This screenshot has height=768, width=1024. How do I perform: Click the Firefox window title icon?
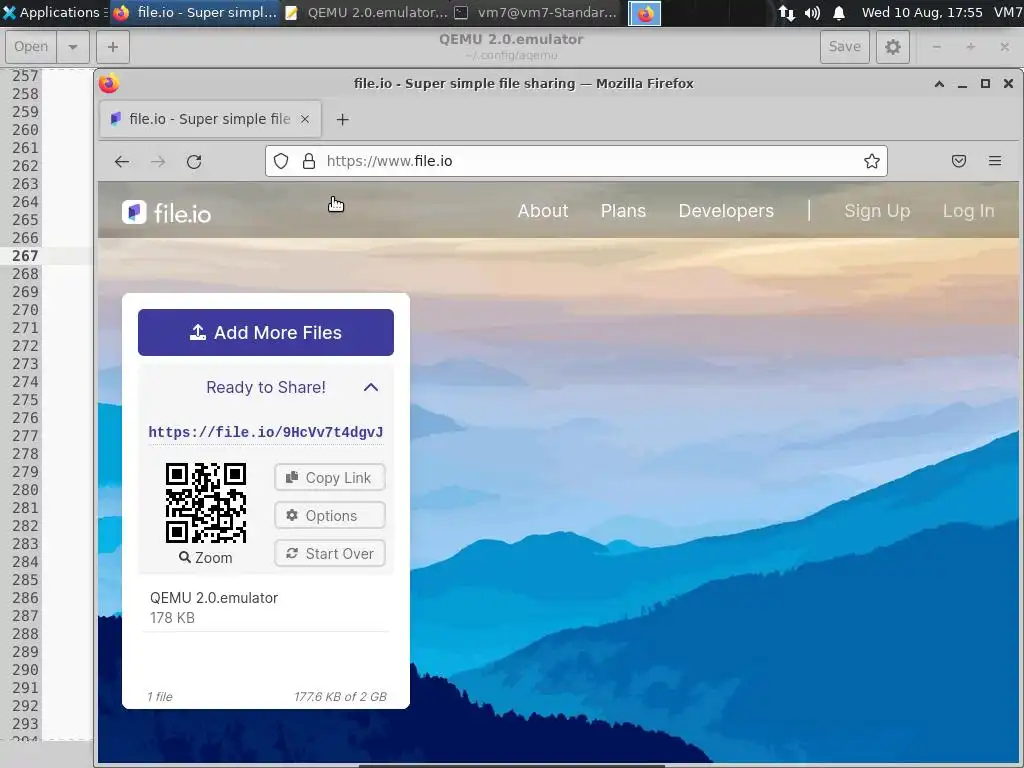109,84
